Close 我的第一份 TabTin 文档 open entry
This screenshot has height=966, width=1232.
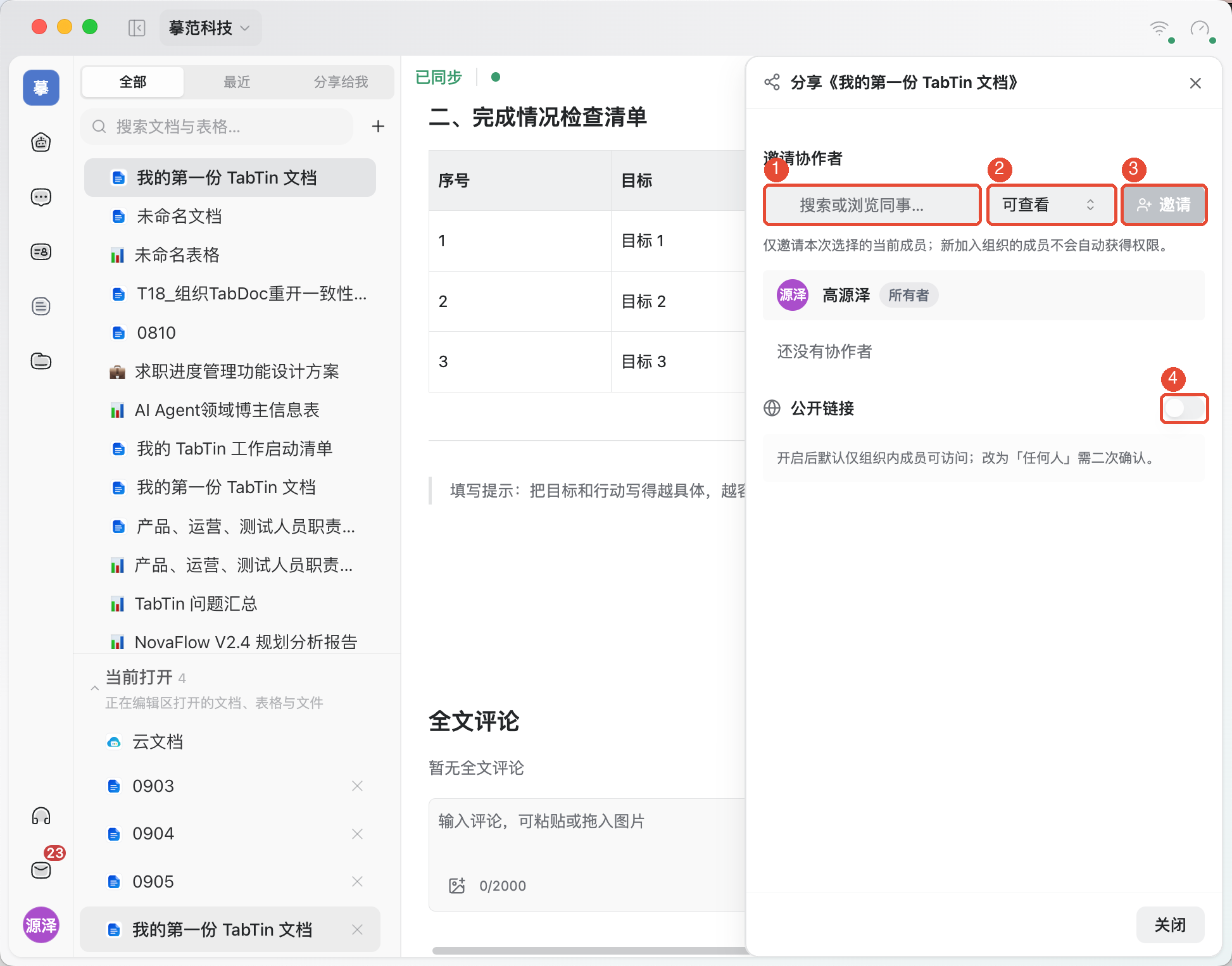pos(357,929)
